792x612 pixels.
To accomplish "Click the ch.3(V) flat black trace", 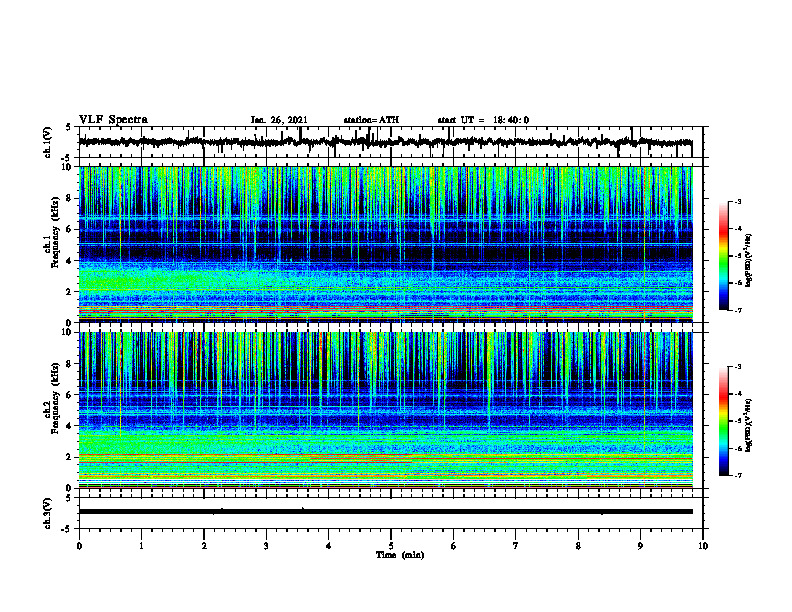I will (x=386, y=512).
